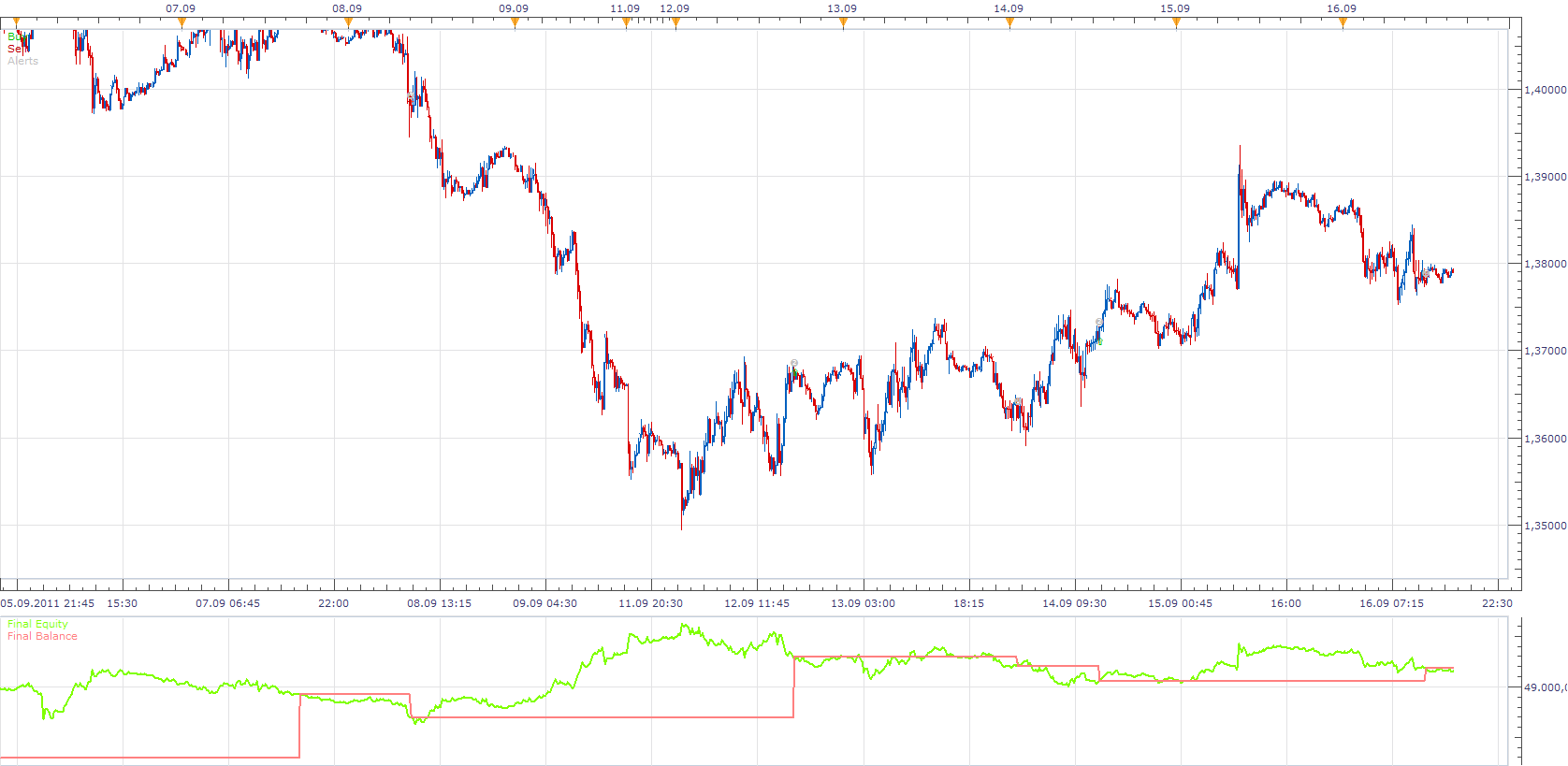Click the 15:30 time axis label
This screenshot has width=1568, height=766.
[x=122, y=603]
